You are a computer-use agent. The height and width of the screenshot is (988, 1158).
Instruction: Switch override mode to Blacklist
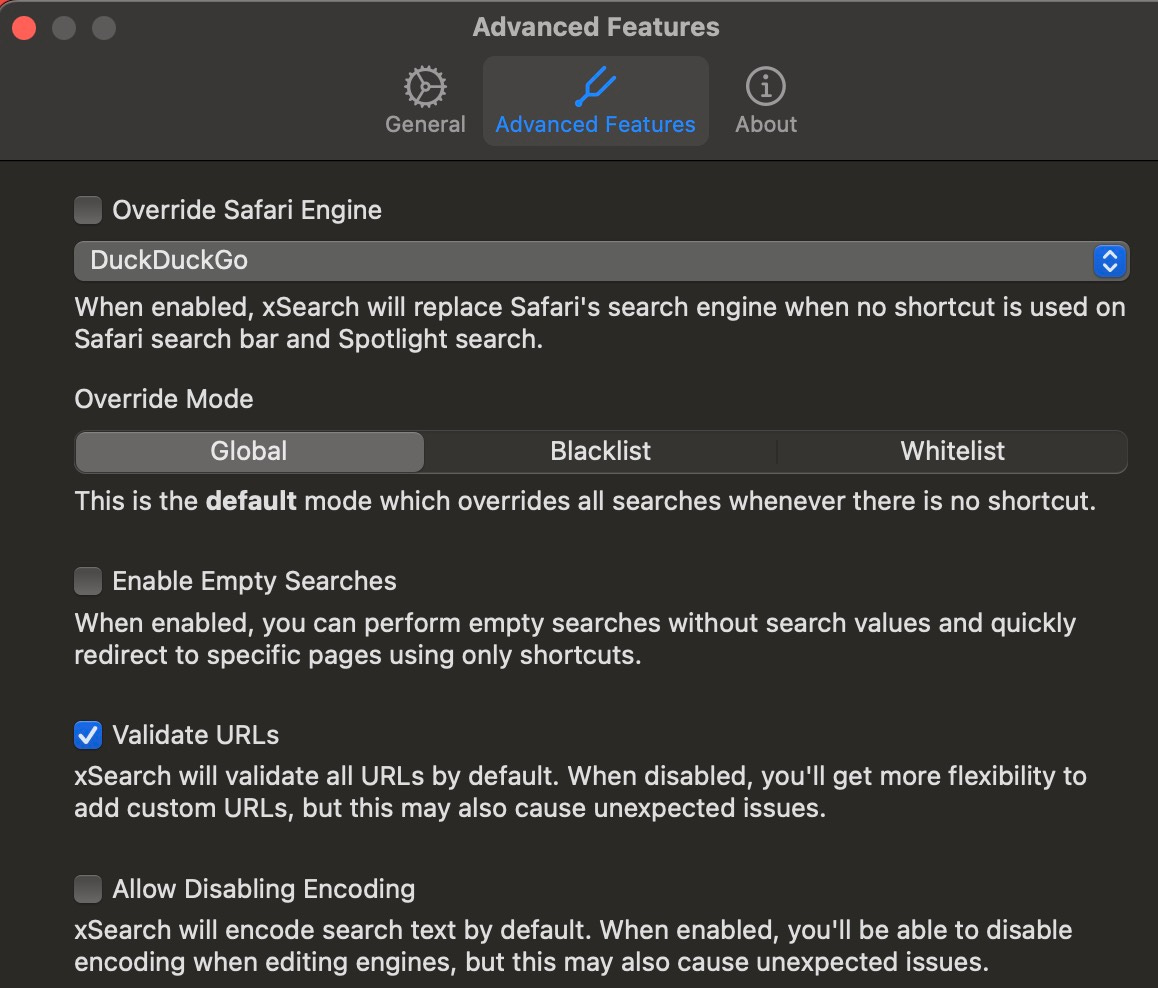pyautogui.click(x=600, y=451)
